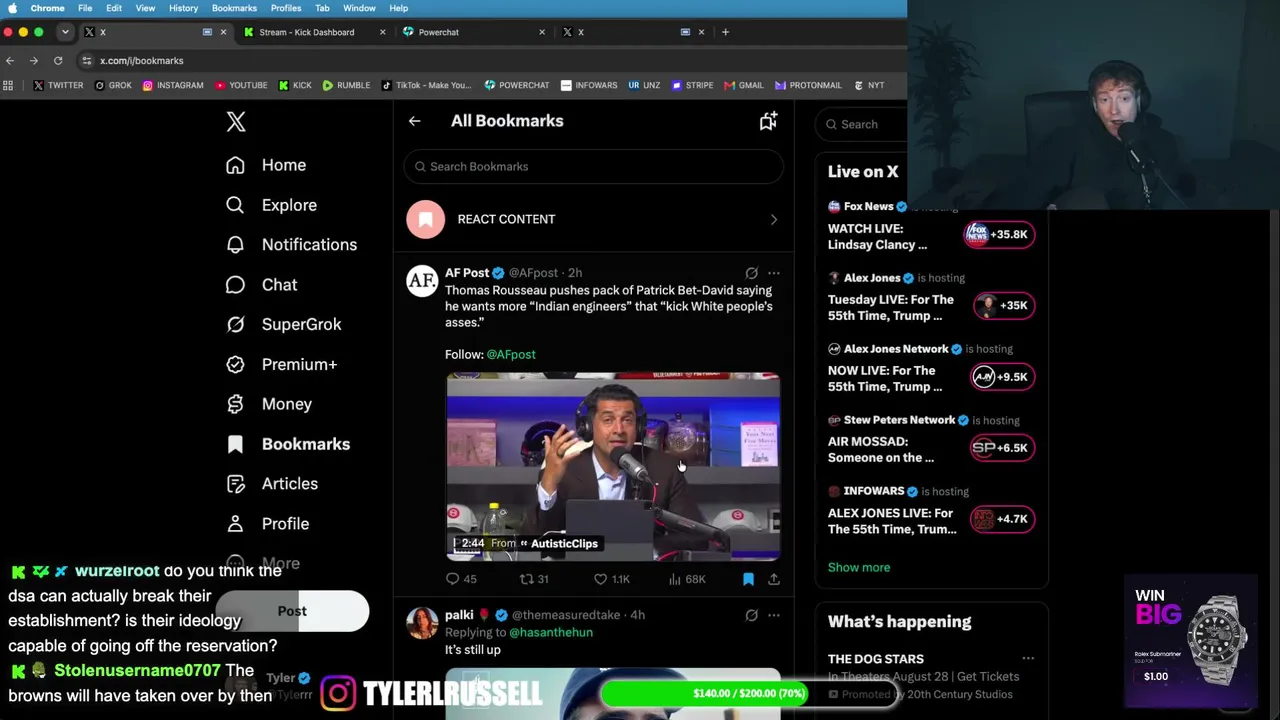This screenshot has height=720, width=1280.
Task: Share the AF Post post
Action: [773, 579]
